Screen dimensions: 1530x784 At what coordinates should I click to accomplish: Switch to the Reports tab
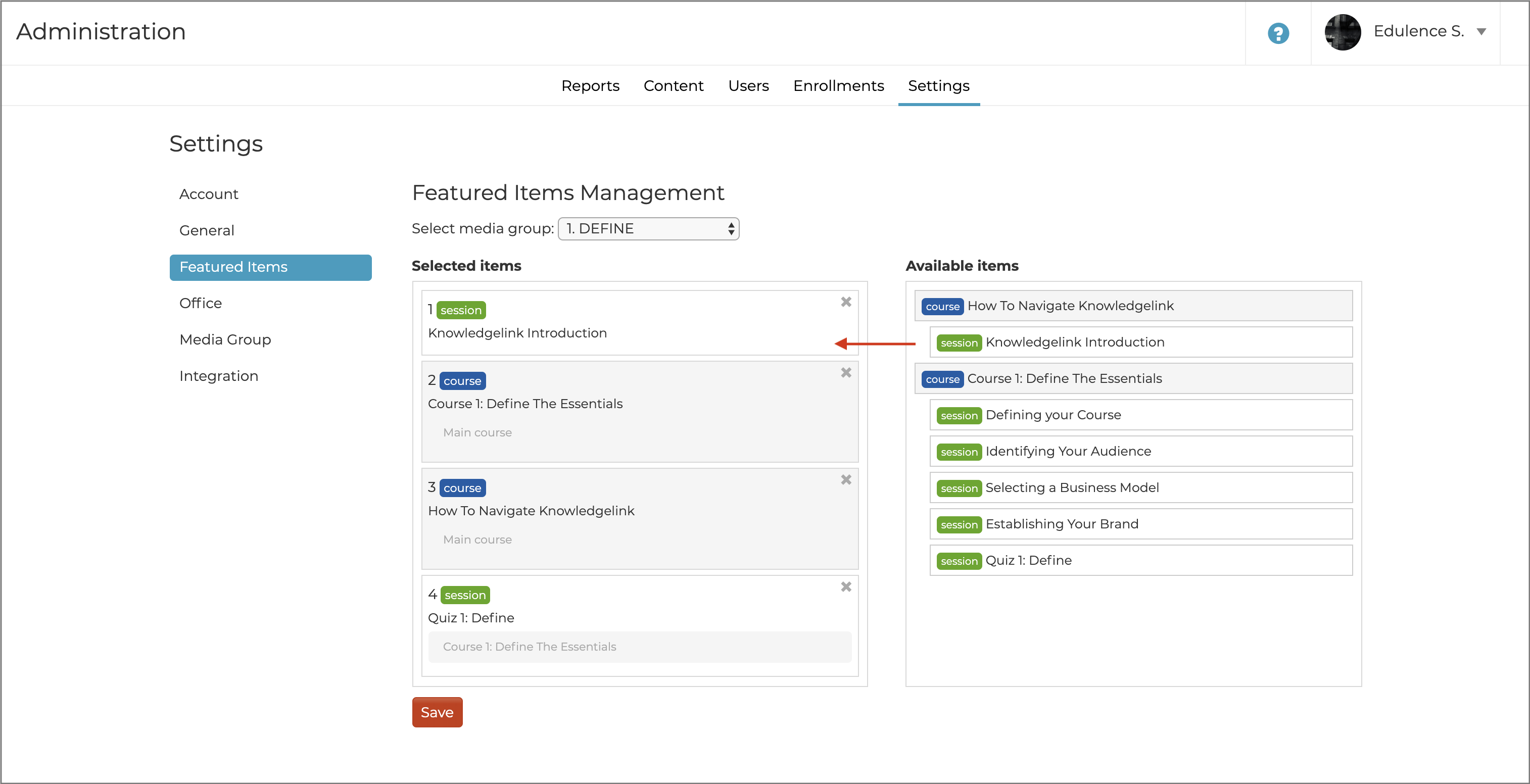click(x=590, y=86)
